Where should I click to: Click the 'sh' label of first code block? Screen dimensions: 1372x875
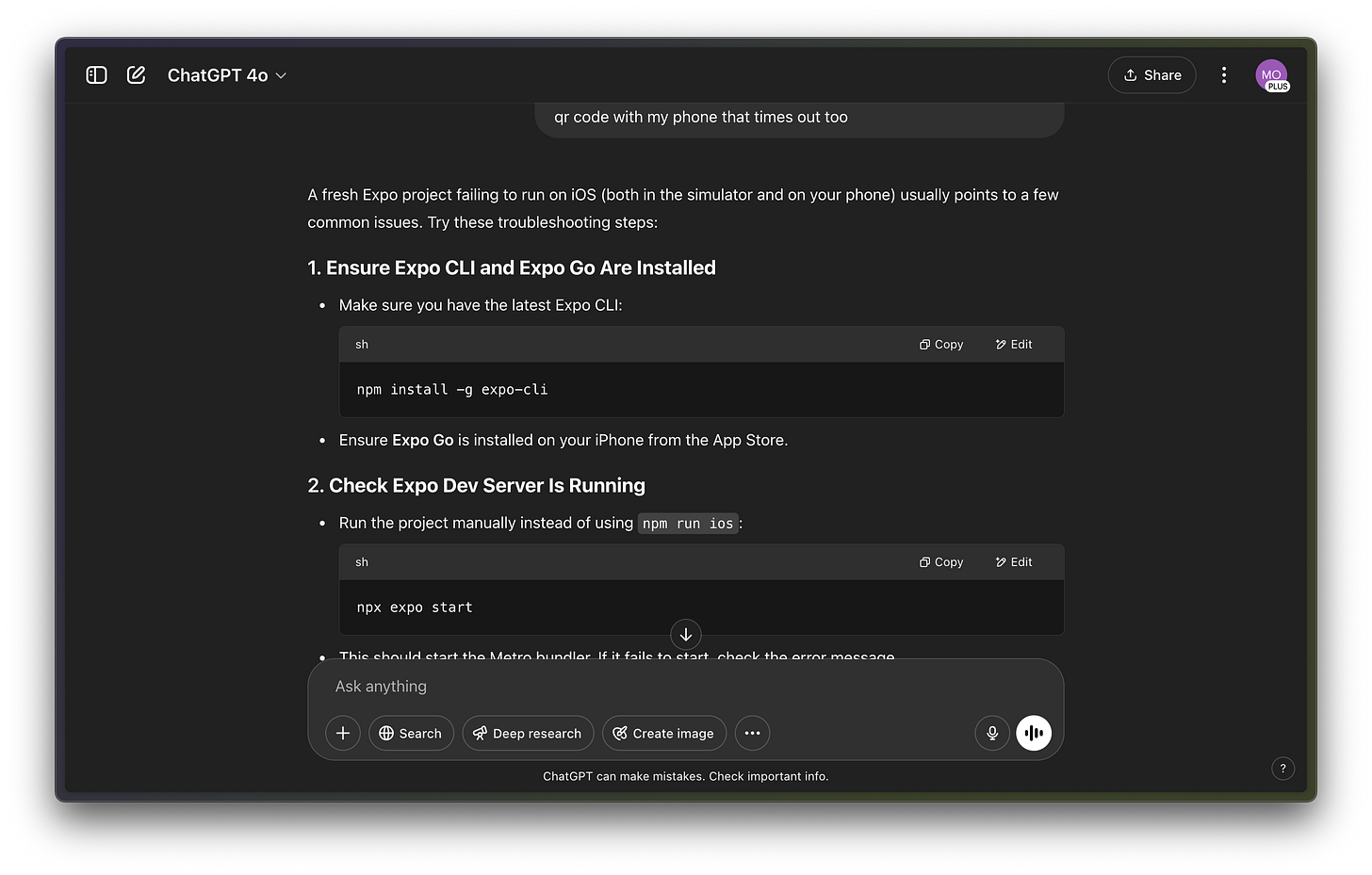click(362, 345)
